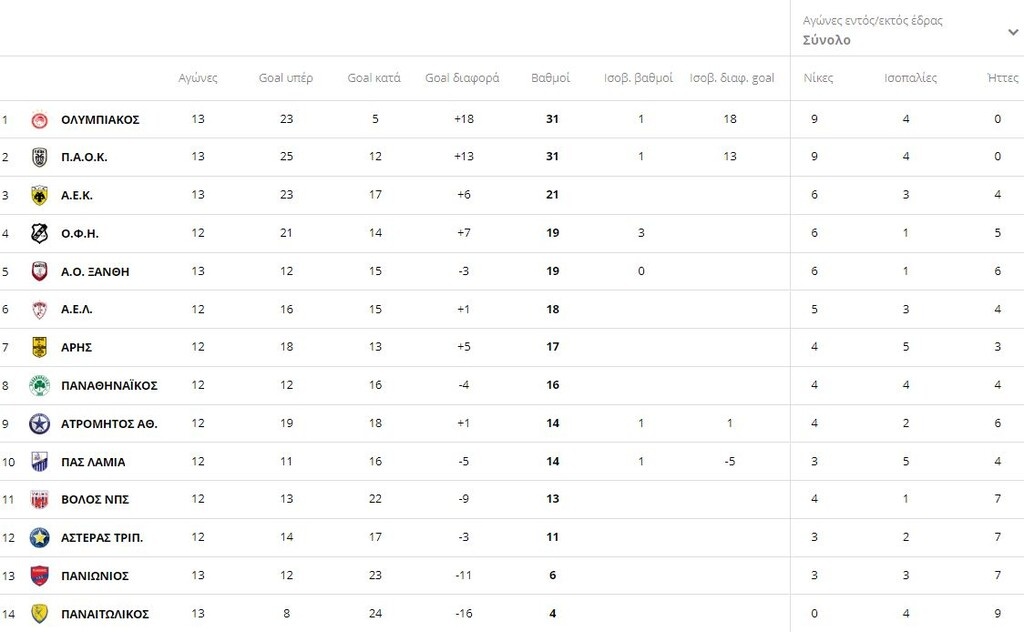This screenshot has height=632, width=1024.
Task: Sort by Goal διαφορά column header
Action: [x=462, y=78]
